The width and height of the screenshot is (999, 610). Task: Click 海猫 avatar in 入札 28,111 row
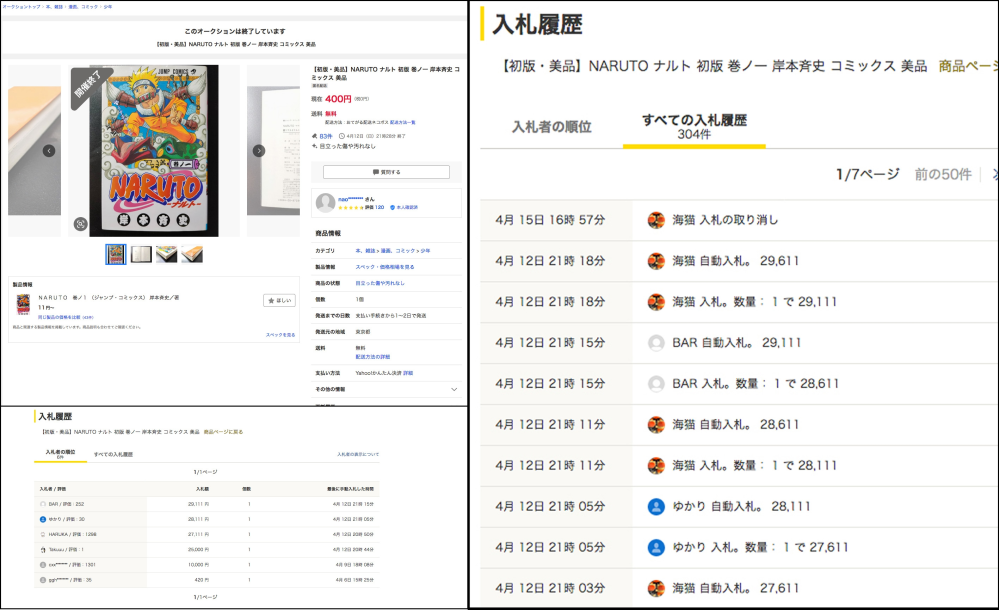click(x=656, y=466)
